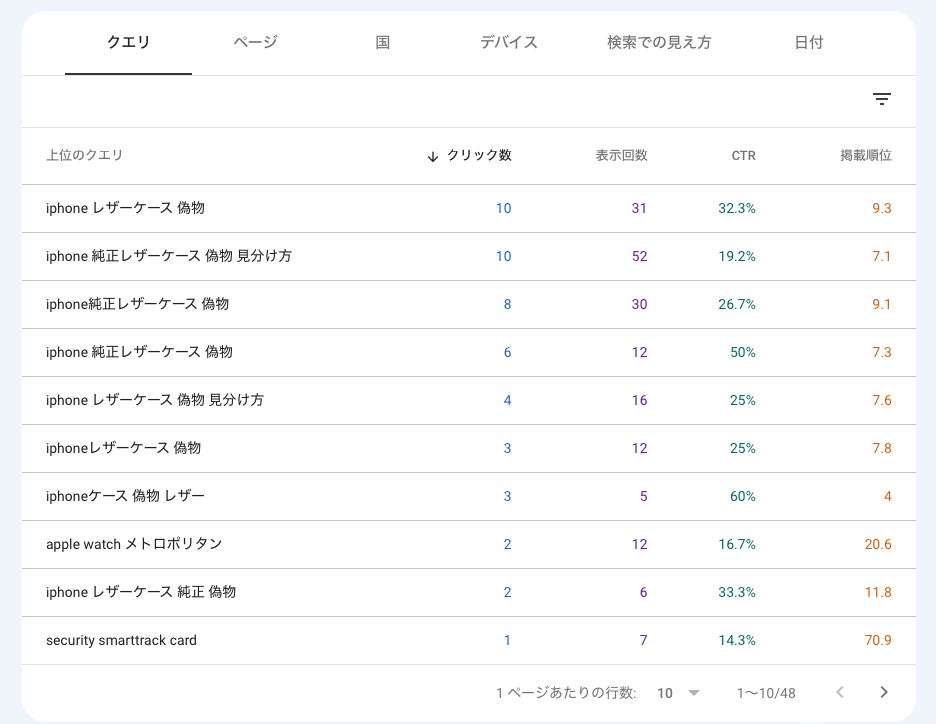Viewport: 936px width, 724px height.
Task: Select the クエリ tab
Action: click(x=128, y=42)
